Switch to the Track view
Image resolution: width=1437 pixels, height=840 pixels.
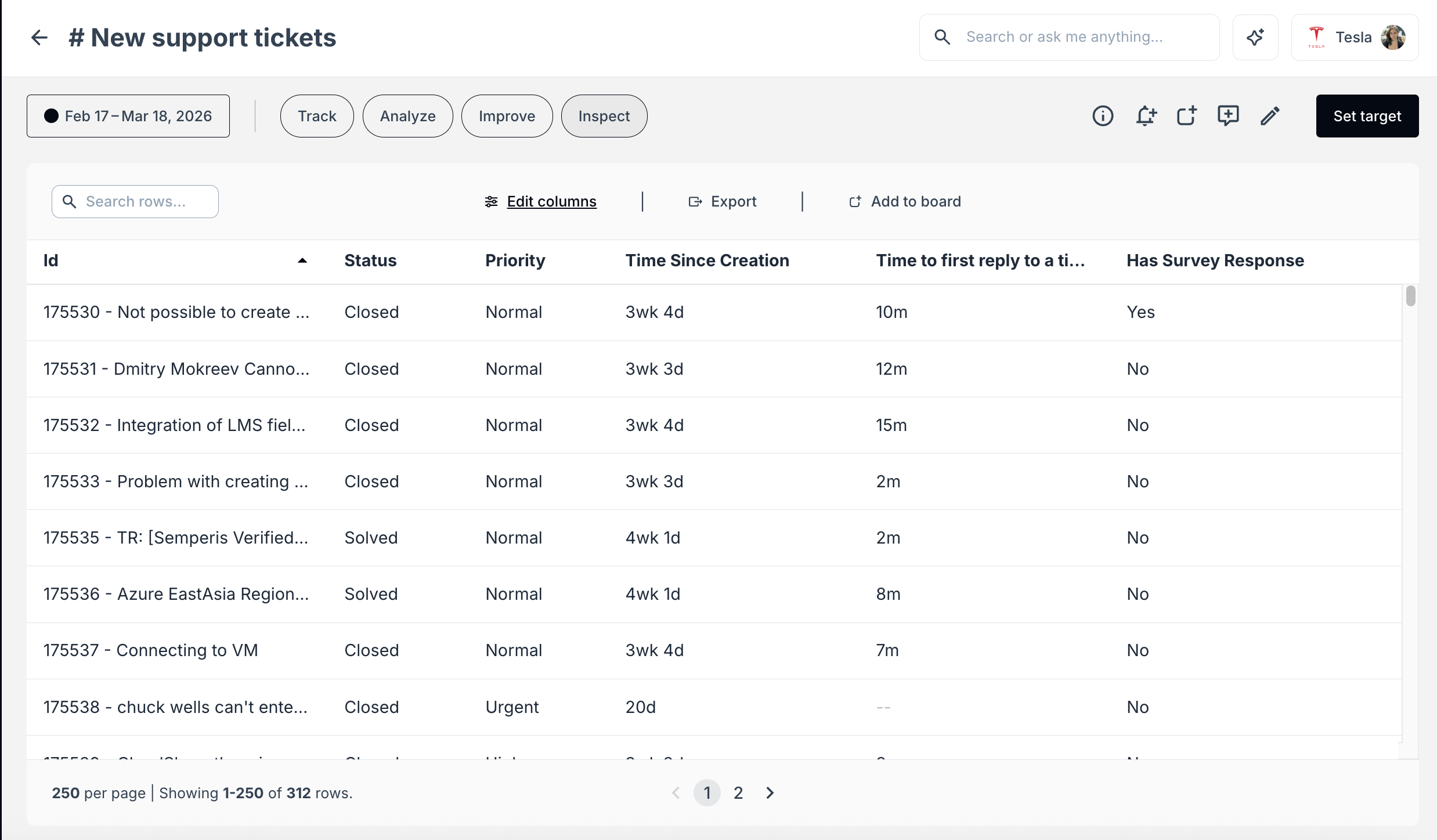click(316, 115)
